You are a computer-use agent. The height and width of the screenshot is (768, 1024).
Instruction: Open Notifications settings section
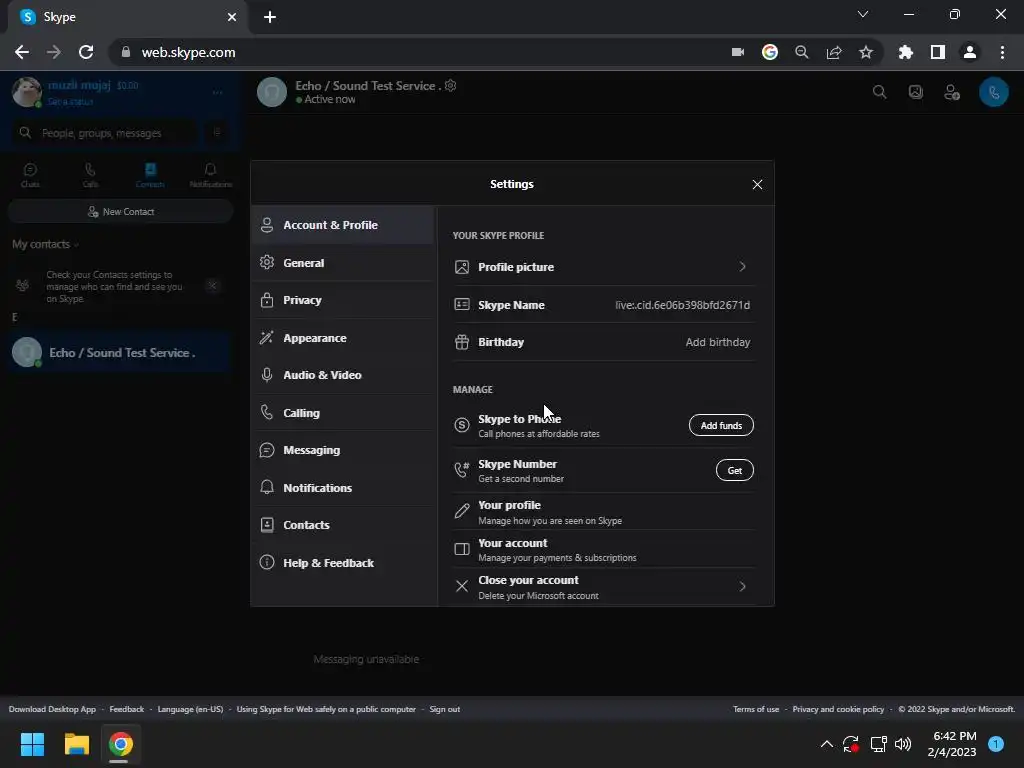tap(343, 488)
